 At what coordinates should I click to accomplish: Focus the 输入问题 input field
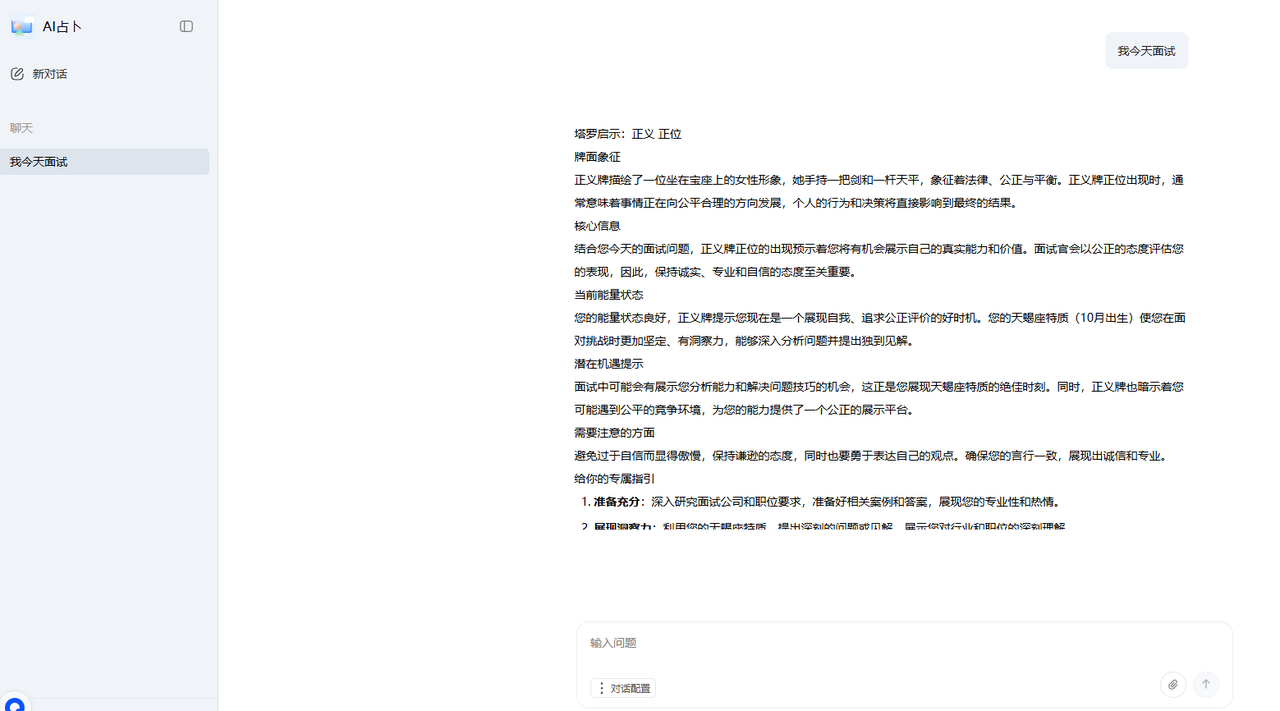pyautogui.click(x=904, y=643)
